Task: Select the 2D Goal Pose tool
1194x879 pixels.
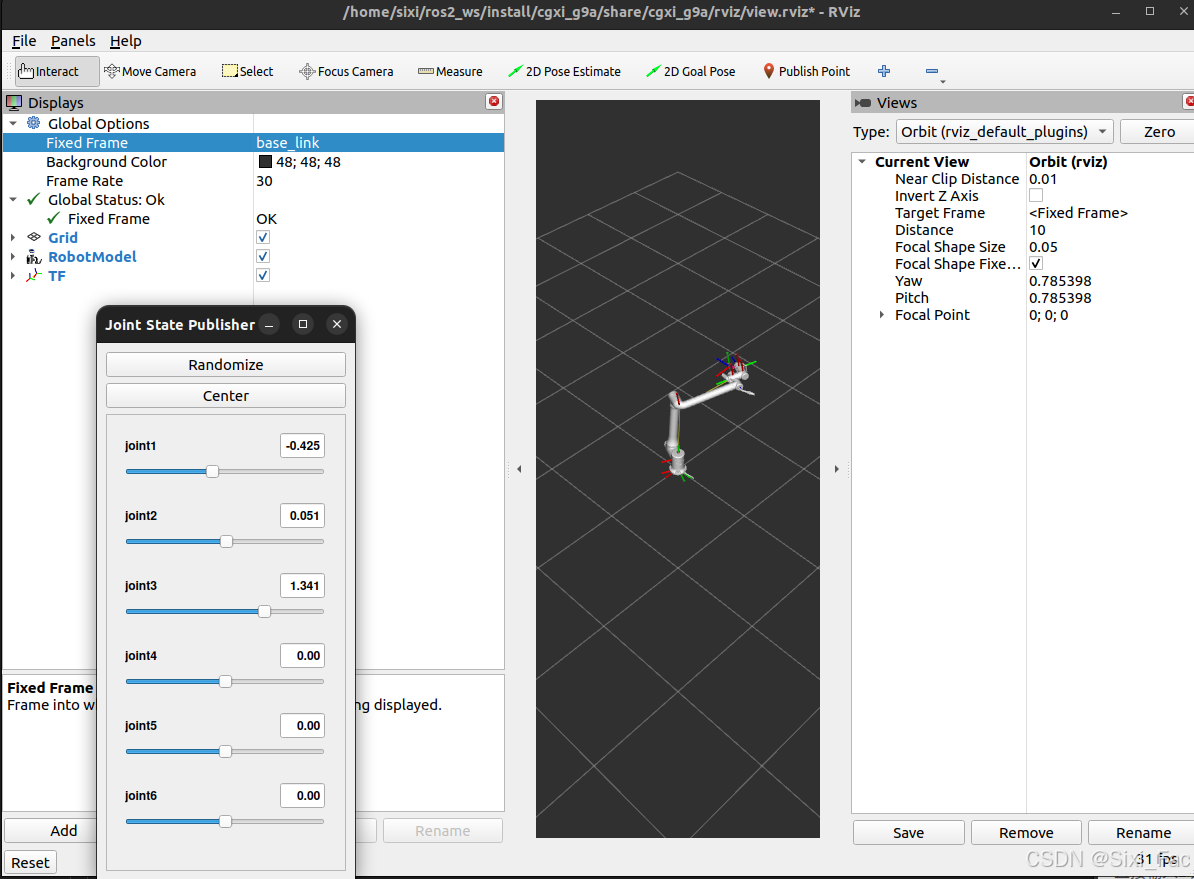Action: pos(691,71)
